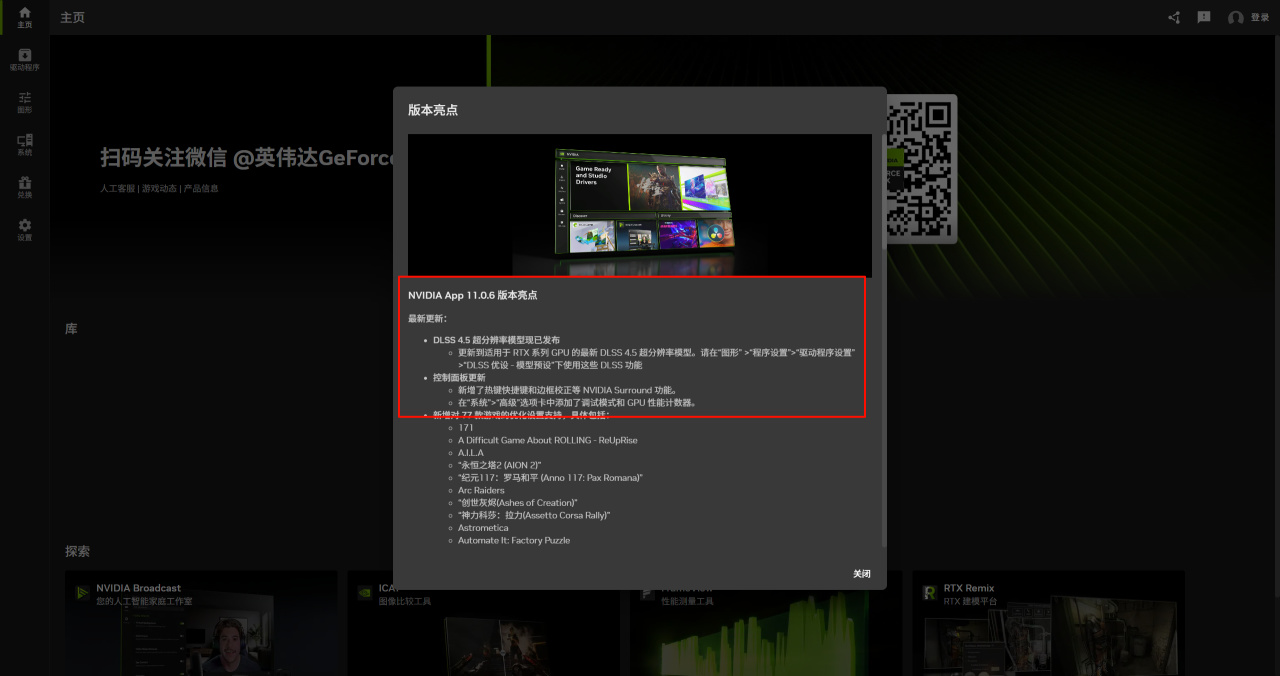Click the 控制面板更新 bullet
Viewport: 1280px width, 676px height.
click(x=459, y=378)
